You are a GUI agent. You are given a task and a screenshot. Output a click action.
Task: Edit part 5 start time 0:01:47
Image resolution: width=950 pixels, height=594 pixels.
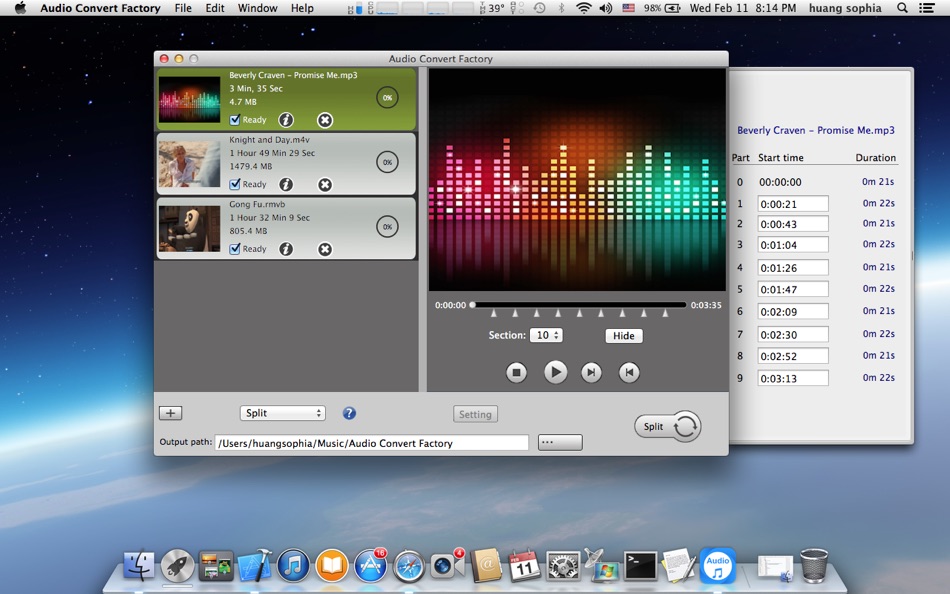(x=792, y=289)
